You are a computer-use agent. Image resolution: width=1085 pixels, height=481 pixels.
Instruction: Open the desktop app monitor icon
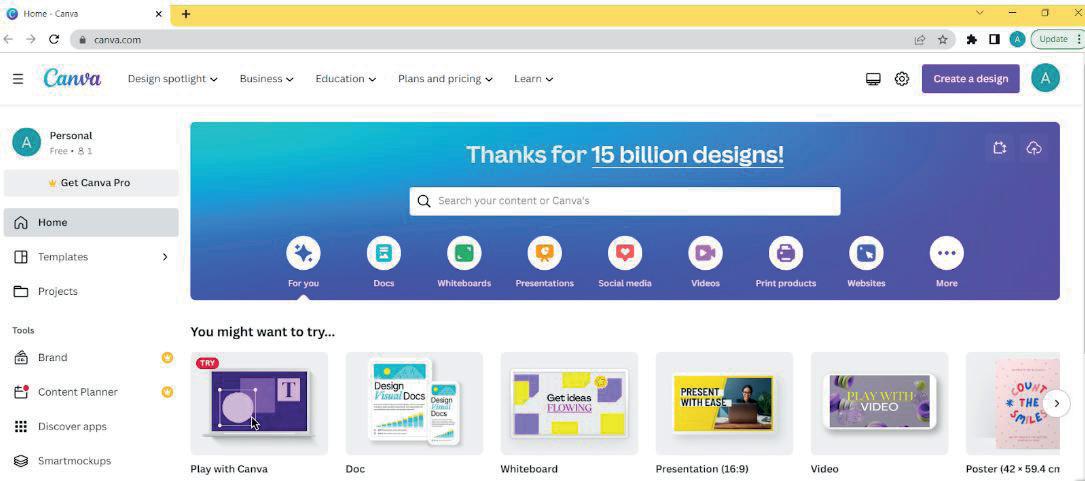[x=873, y=79]
